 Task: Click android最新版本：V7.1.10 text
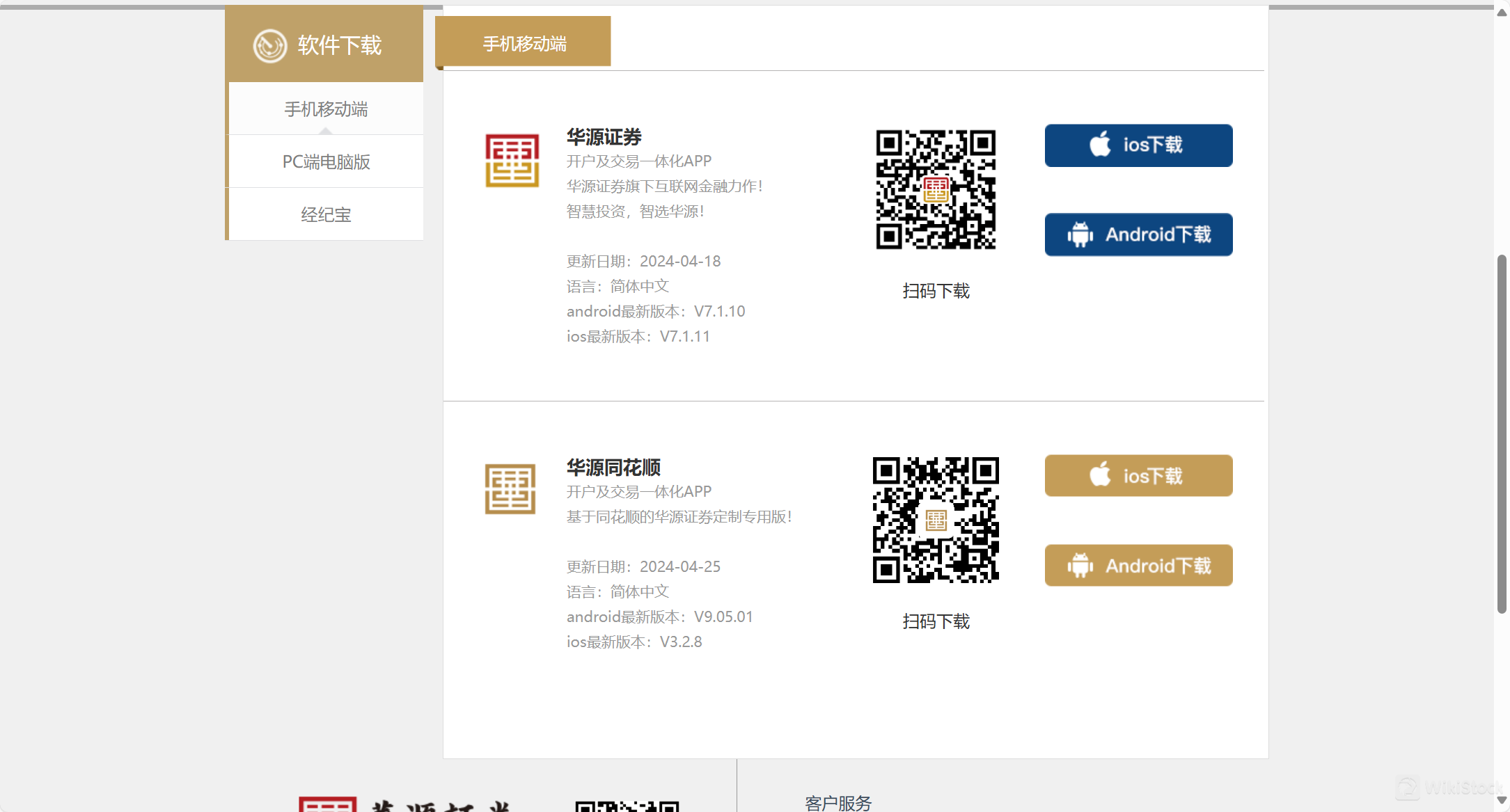[656, 312]
